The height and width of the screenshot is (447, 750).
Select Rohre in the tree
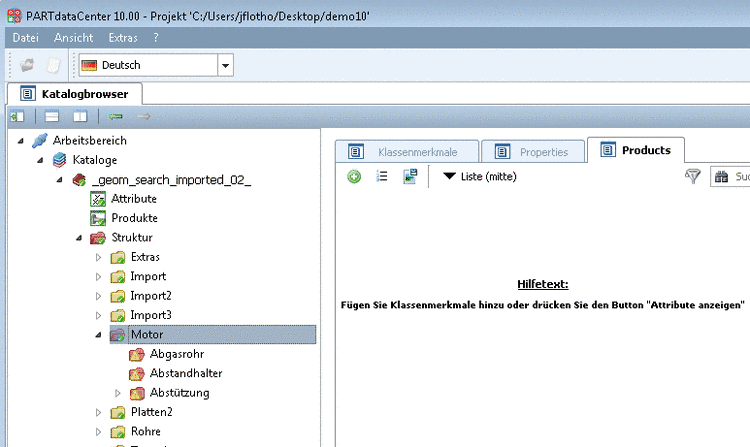pos(146,431)
